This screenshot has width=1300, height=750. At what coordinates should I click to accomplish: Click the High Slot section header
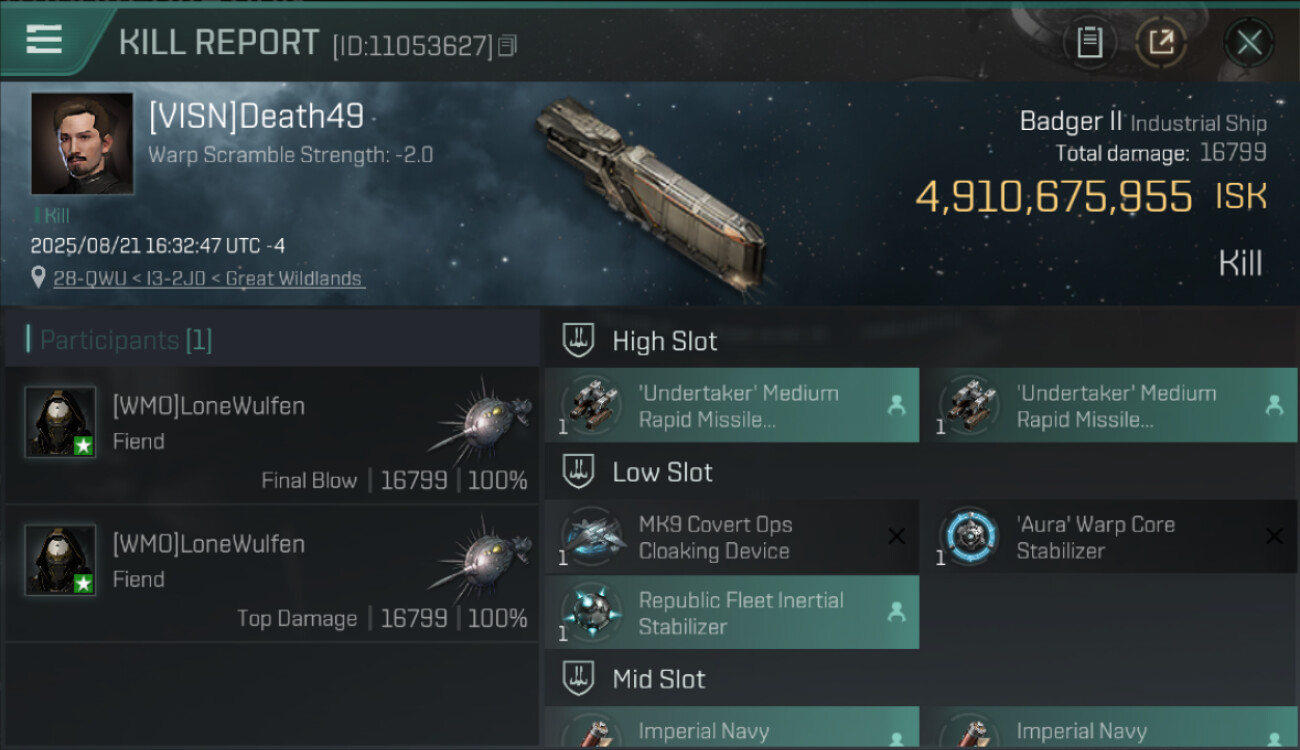[664, 341]
